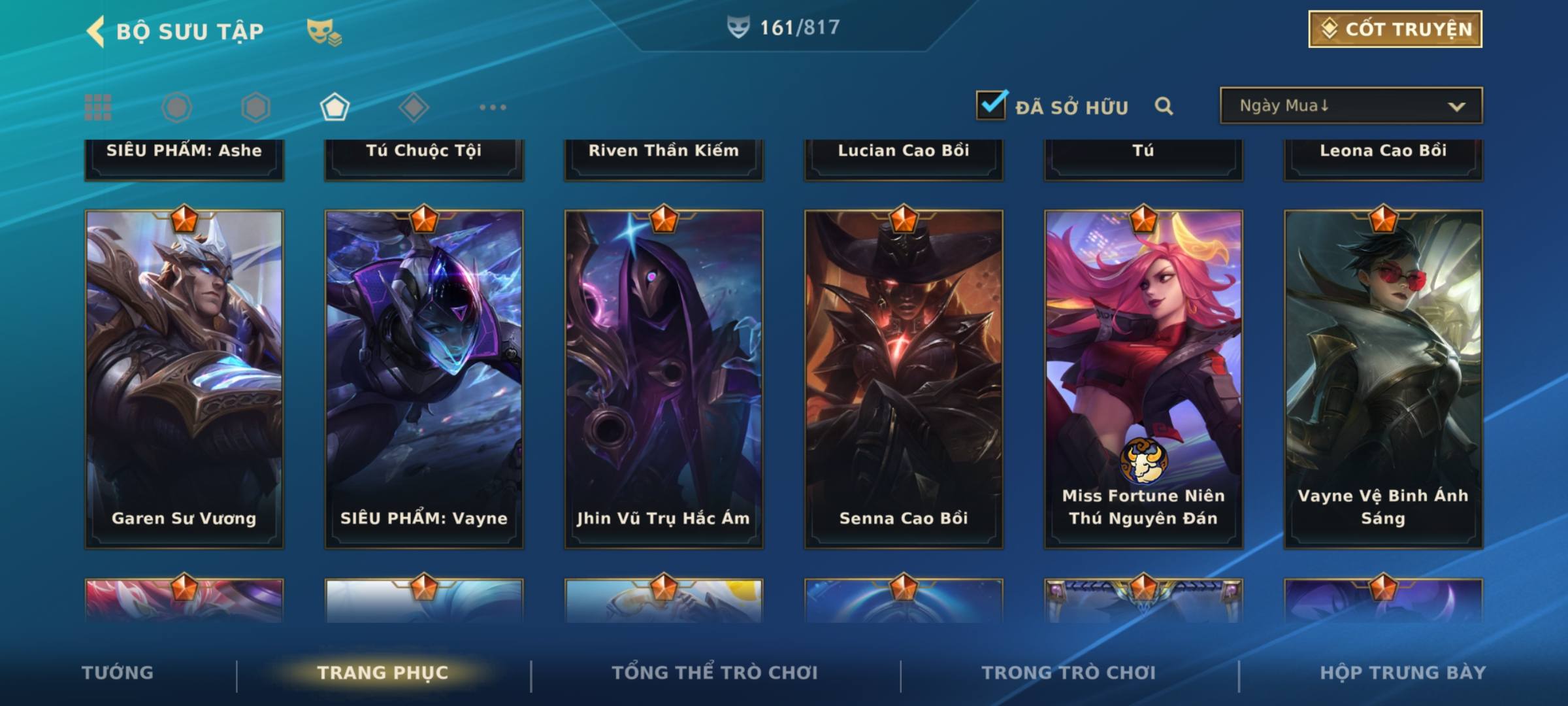Screen dimensions: 1568x706
Task: Click the Cốt Truyện button
Action: (1395, 29)
